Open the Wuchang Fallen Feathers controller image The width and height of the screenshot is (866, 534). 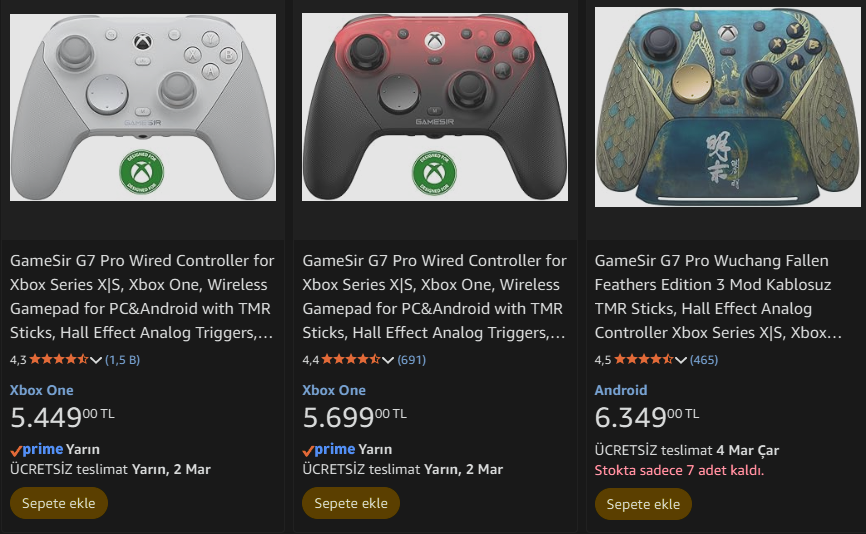coord(726,107)
